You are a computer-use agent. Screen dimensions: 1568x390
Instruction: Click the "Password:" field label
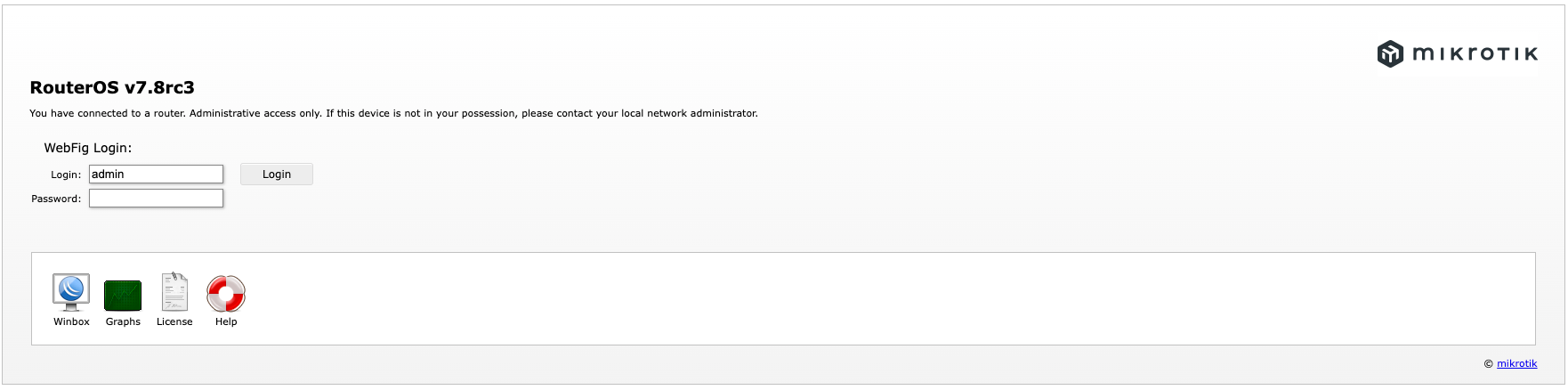coord(56,199)
